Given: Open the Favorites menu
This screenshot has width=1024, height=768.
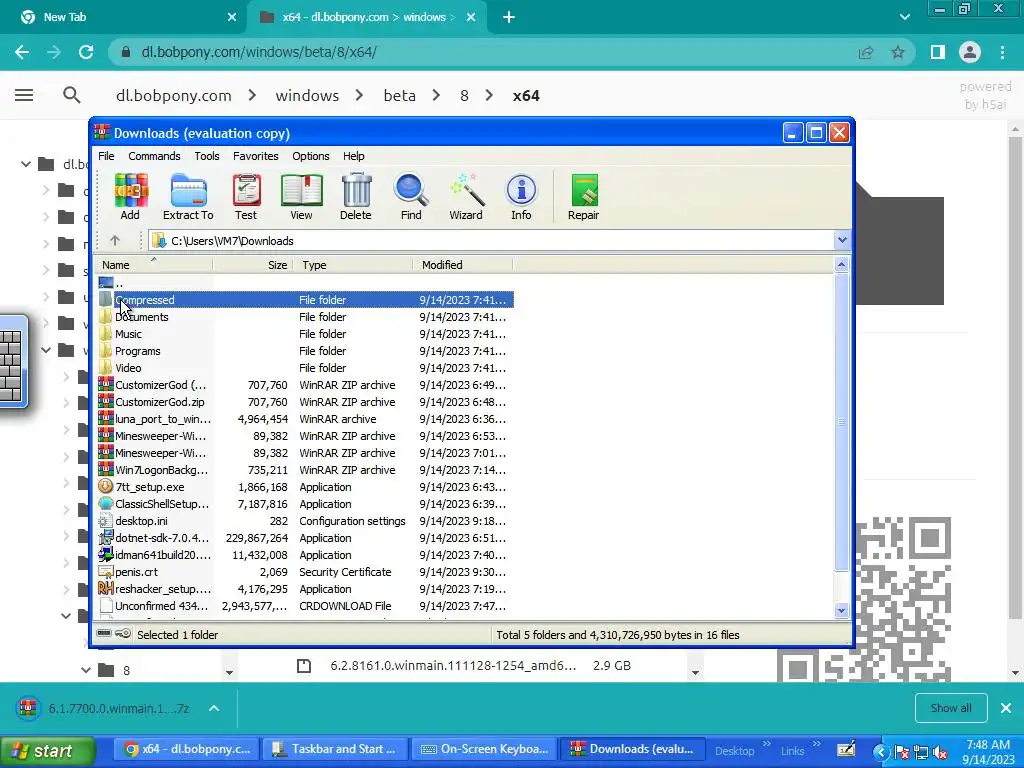Looking at the screenshot, I should 255,156.
